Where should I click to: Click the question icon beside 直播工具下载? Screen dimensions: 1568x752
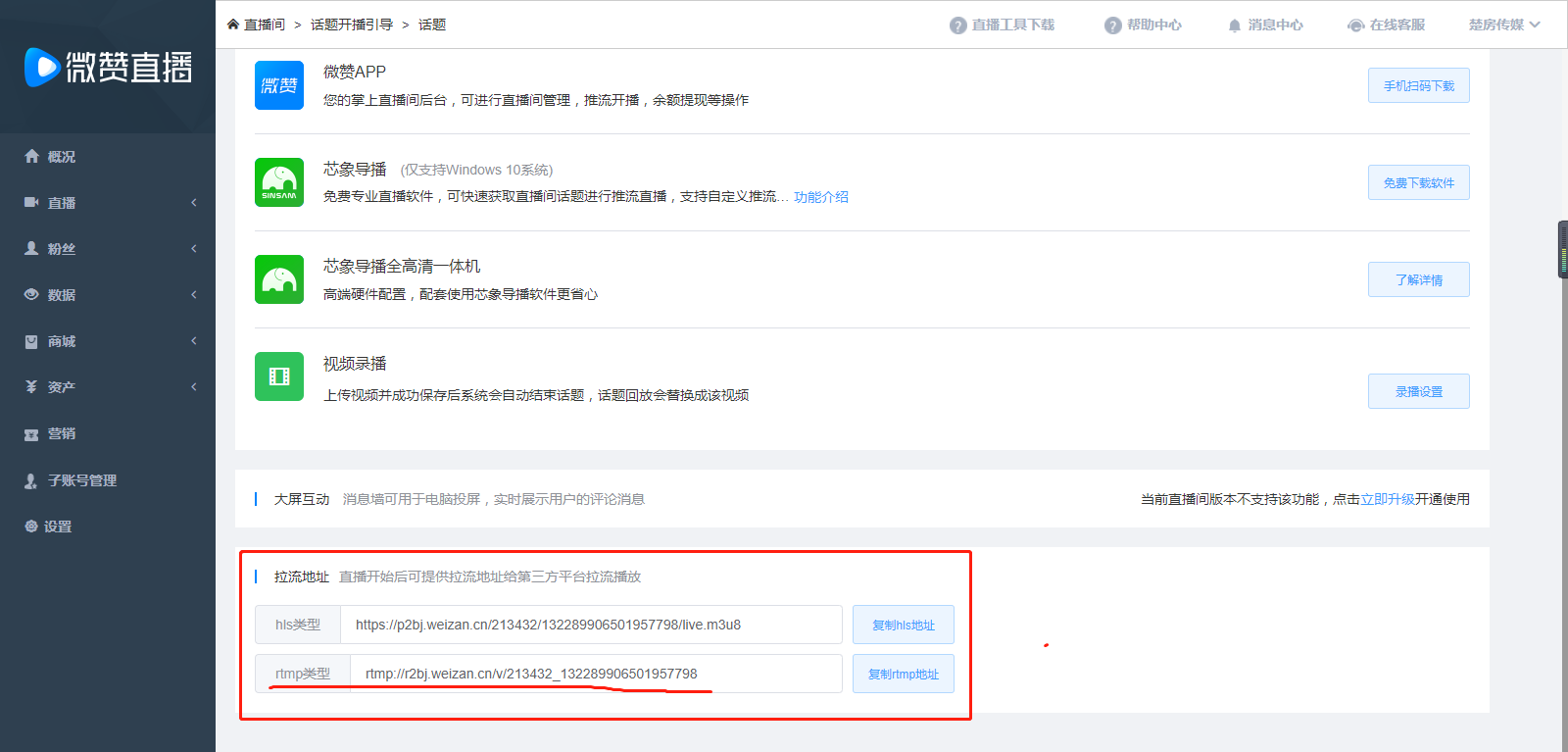click(x=957, y=25)
